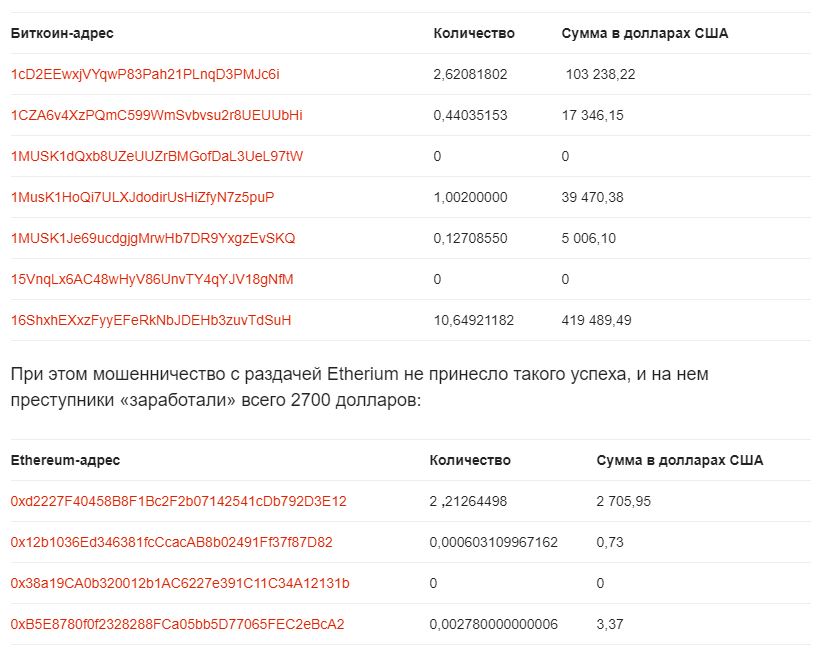
Task: Open Ethereum address 0xd2227F40458B8F1Bc2F2b07142541cDb792D3E12
Action: click(179, 501)
